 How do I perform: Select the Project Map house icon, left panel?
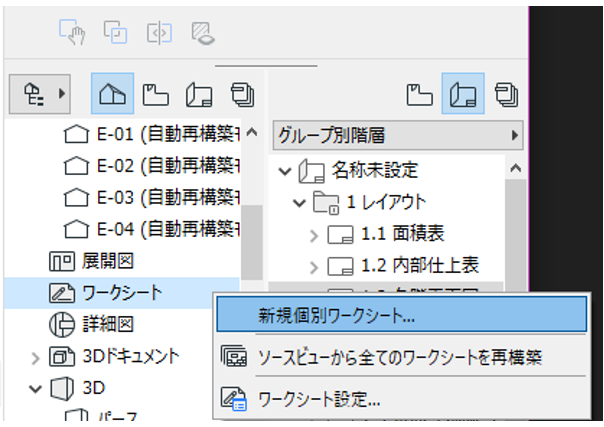(112, 94)
